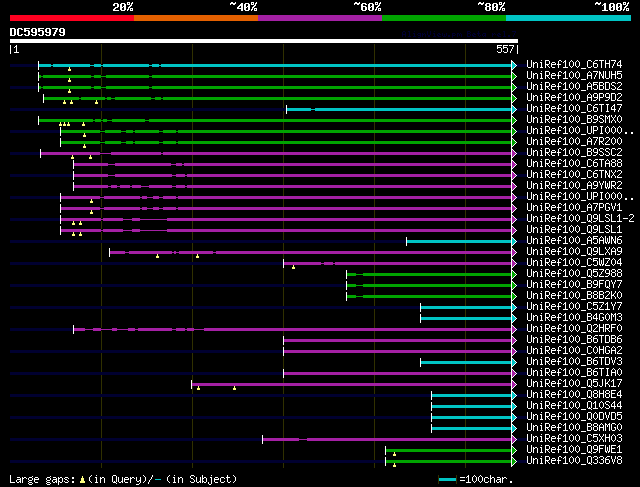Select subject UniRef100_A9P9D2
The height and width of the screenshot is (487, 640).
pos(574,98)
